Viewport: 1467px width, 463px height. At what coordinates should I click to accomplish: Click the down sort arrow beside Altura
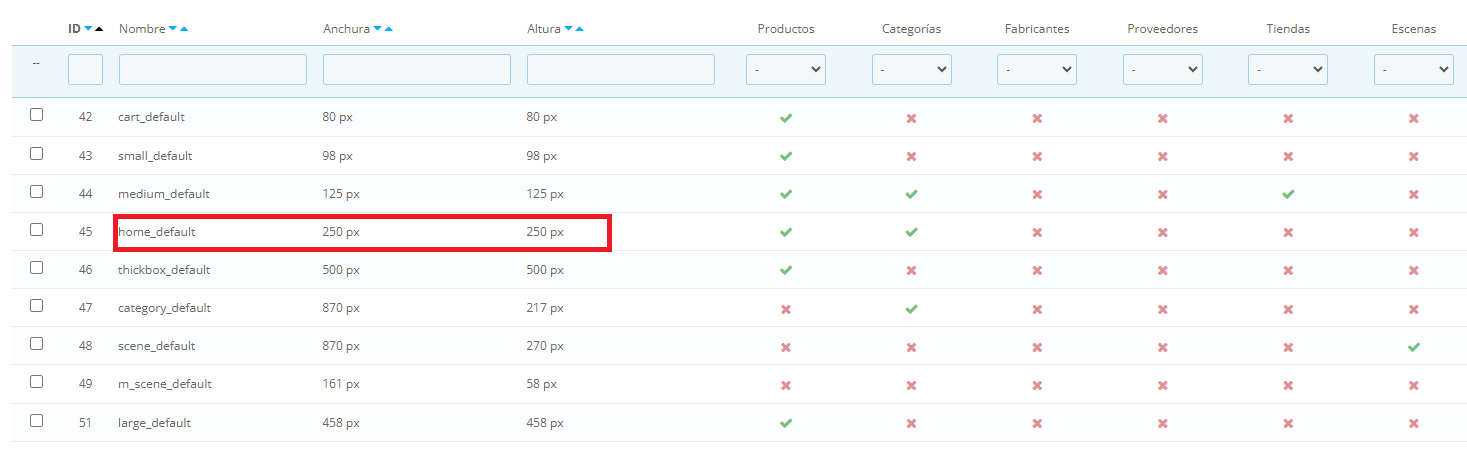point(568,29)
